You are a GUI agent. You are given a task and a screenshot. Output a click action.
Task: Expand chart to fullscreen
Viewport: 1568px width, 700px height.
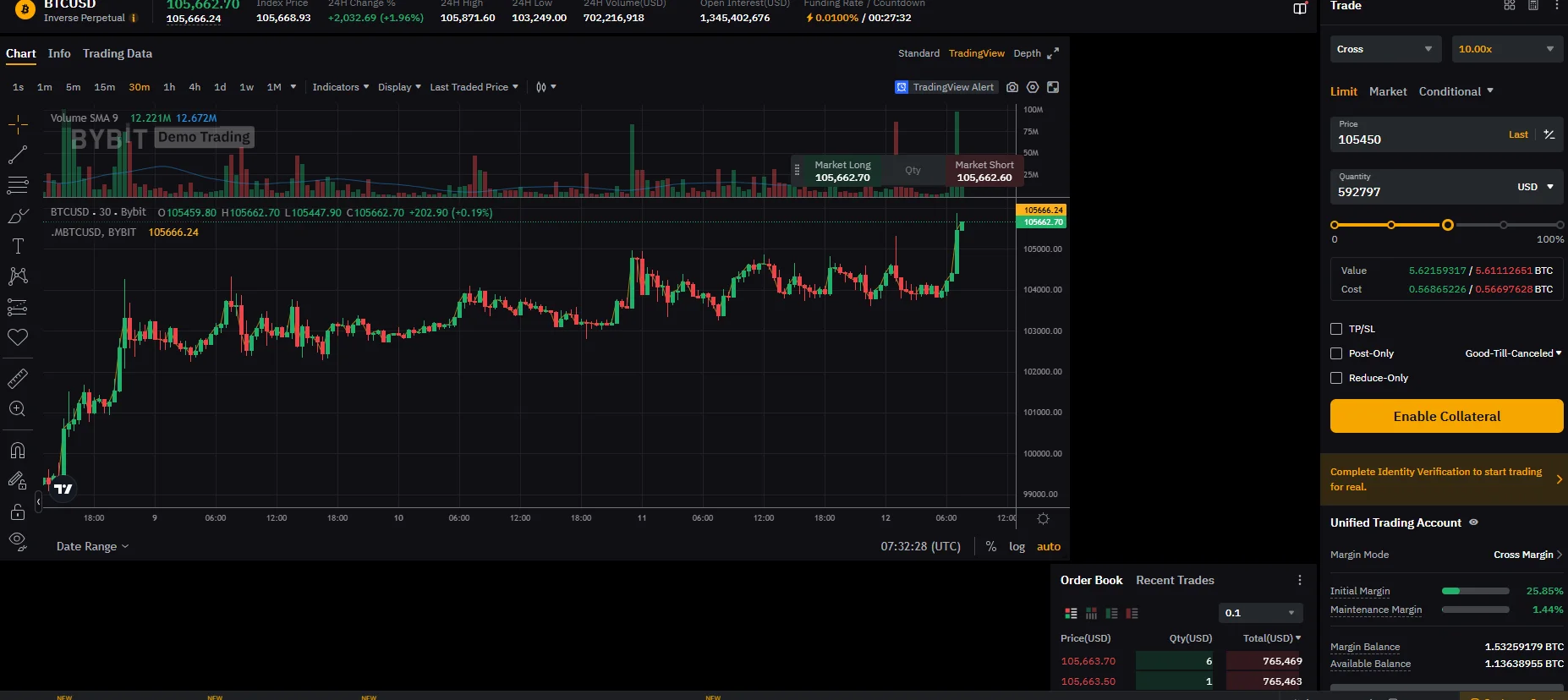[1053, 87]
